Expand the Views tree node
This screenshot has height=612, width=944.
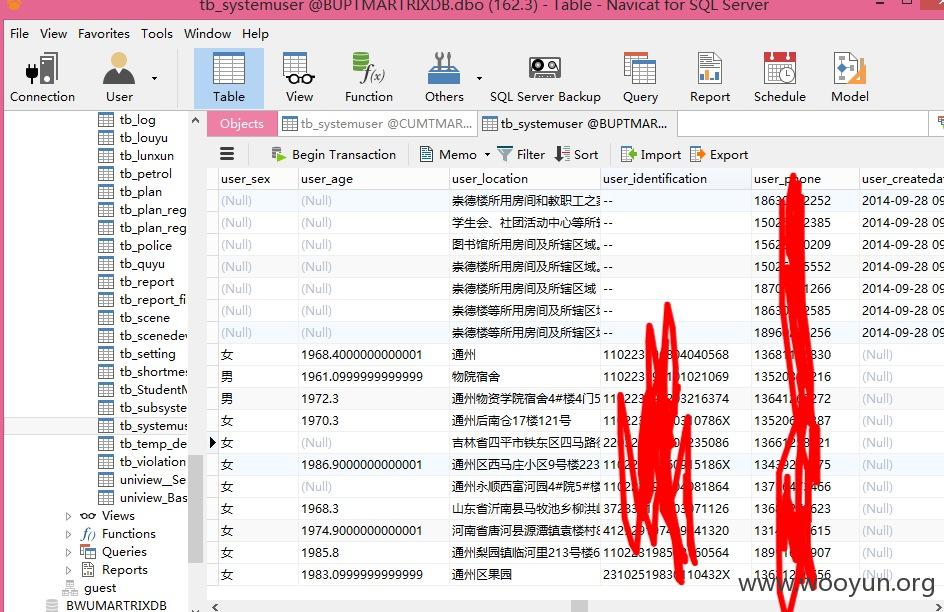point(68,516)
